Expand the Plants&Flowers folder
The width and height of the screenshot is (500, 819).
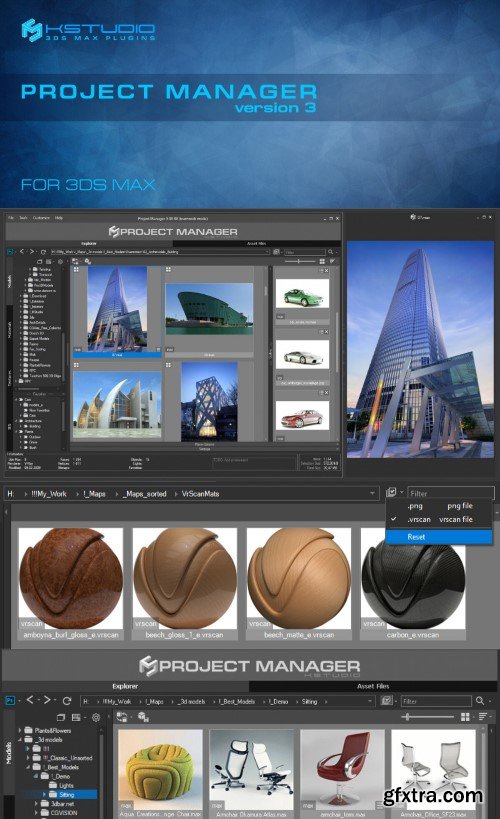tap(20, 730)
